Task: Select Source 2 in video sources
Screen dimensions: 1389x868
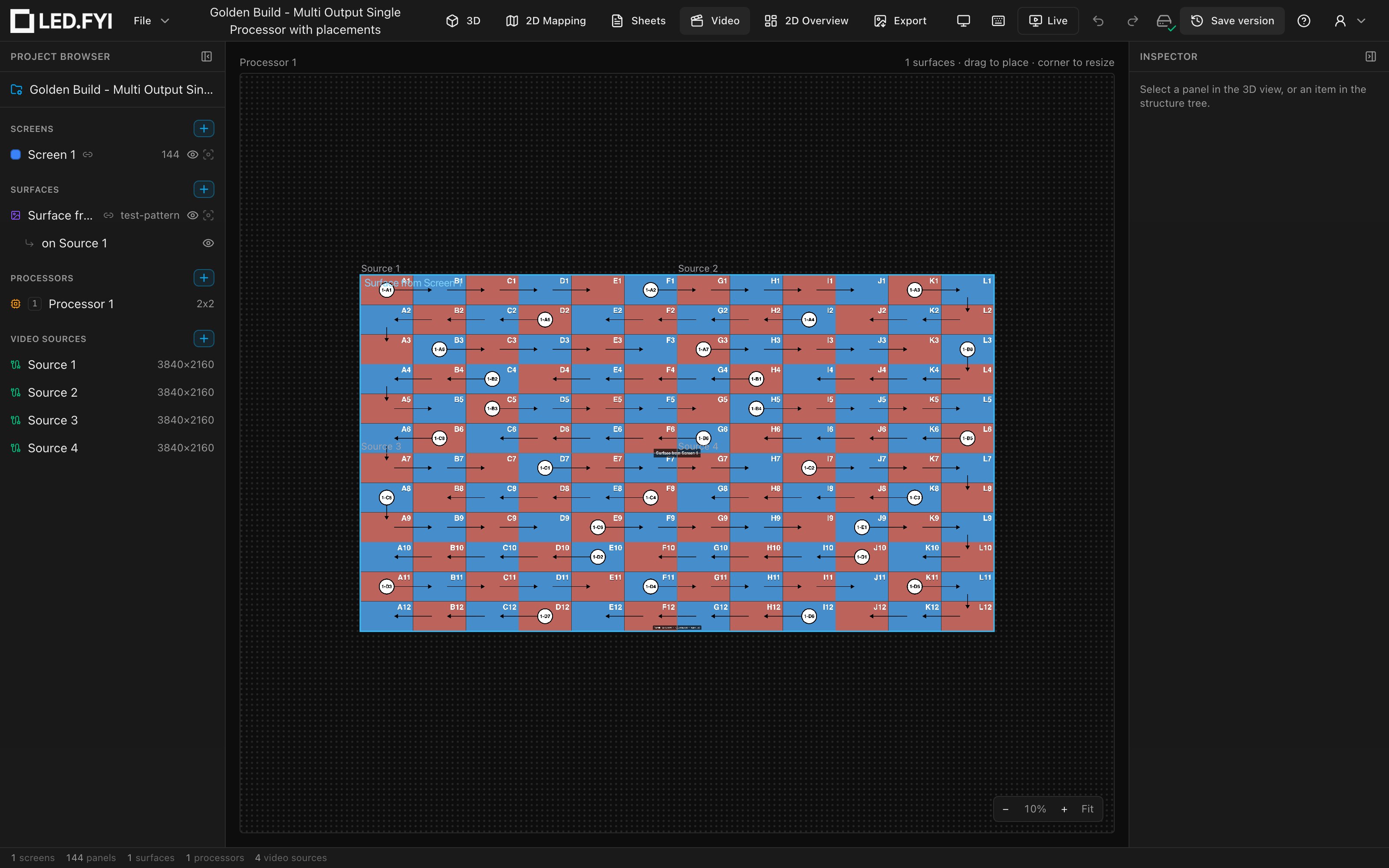Action: point(112,393)
